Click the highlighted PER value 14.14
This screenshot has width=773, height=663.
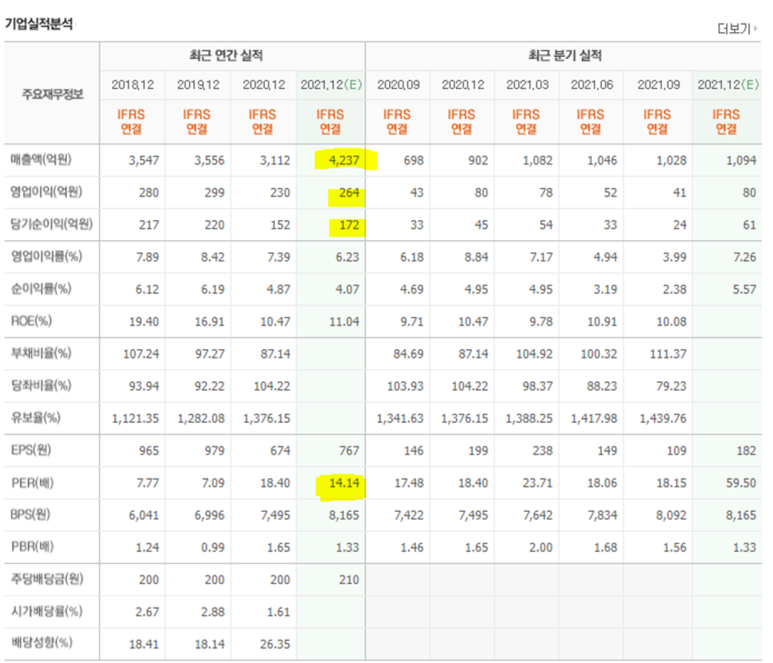coord(344,483)
